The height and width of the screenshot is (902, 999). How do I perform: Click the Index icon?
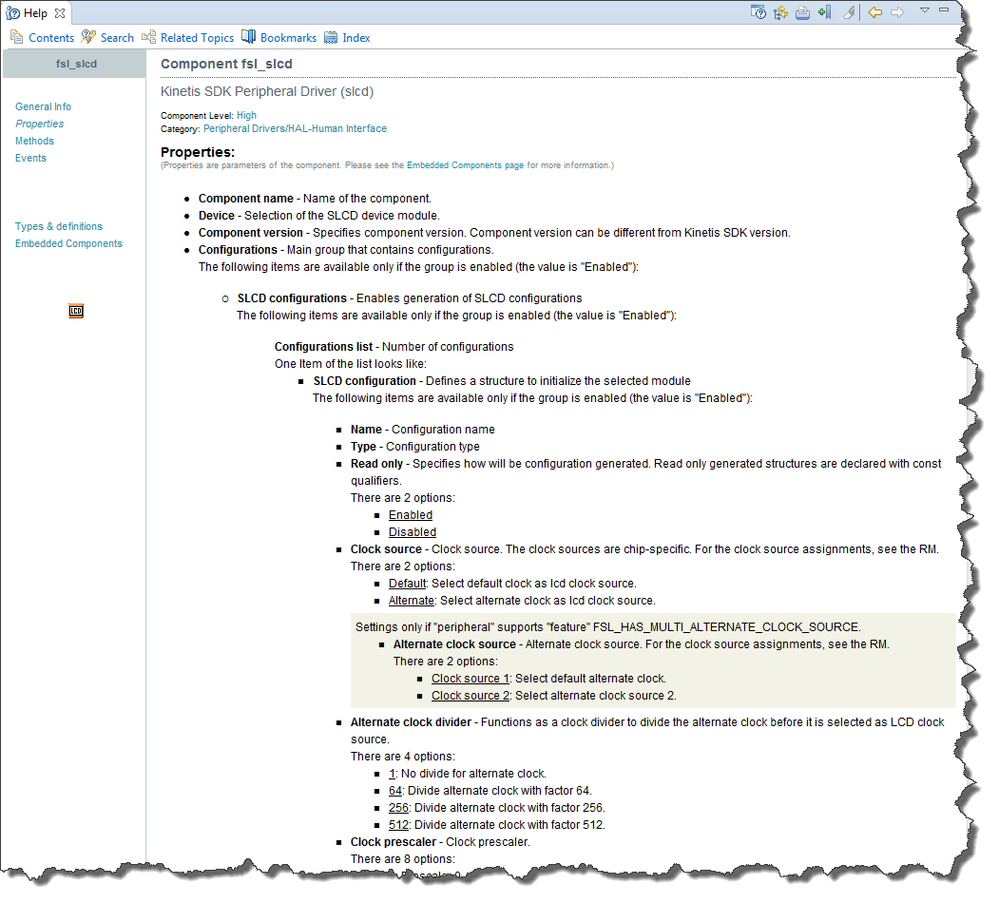tap(331, 37)
